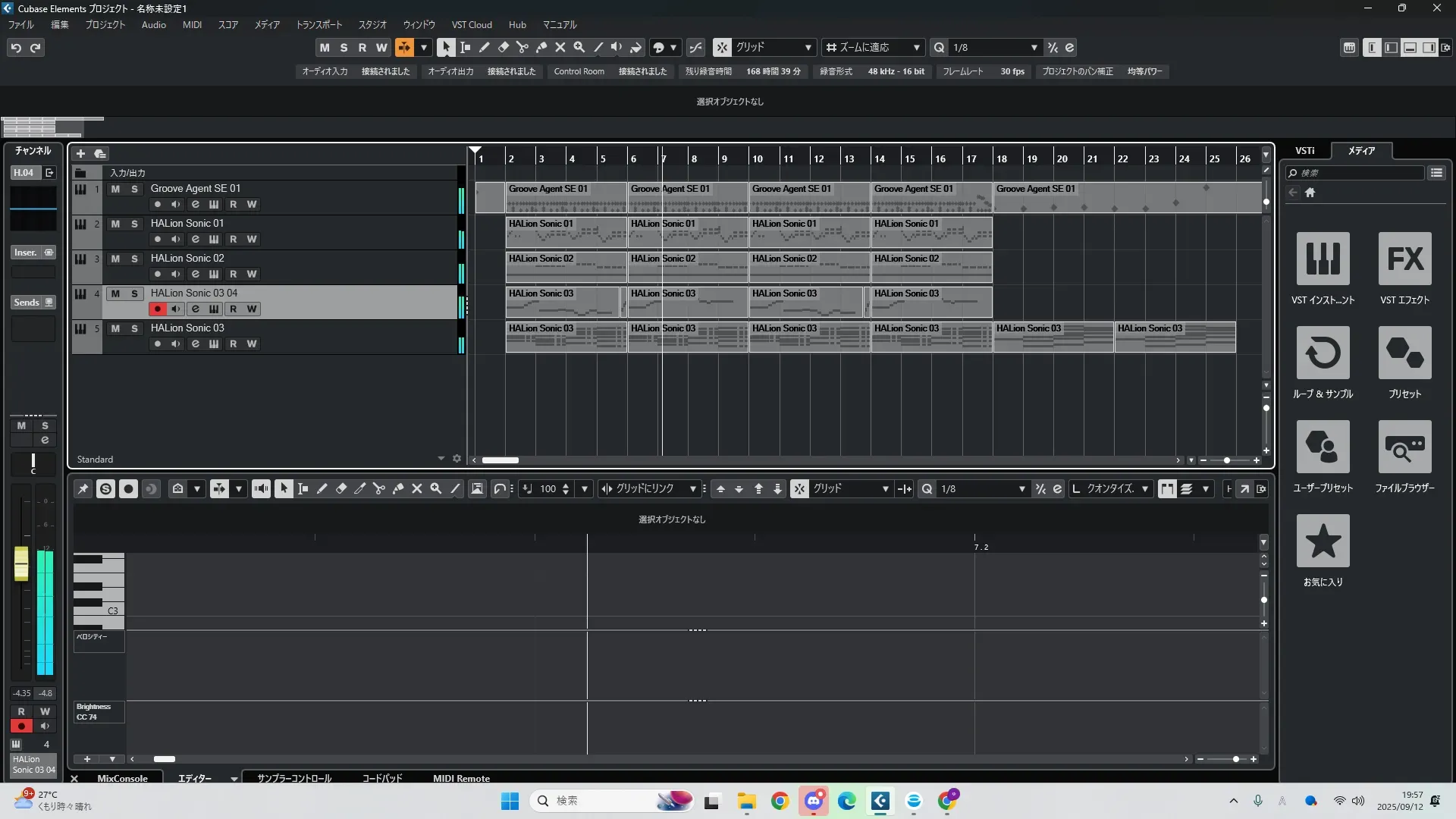Disable record enable on HALion Sonic 03 04
The width and height of the screenshot is (1456, 819).
pyautogui.click(x=157, y=309)
